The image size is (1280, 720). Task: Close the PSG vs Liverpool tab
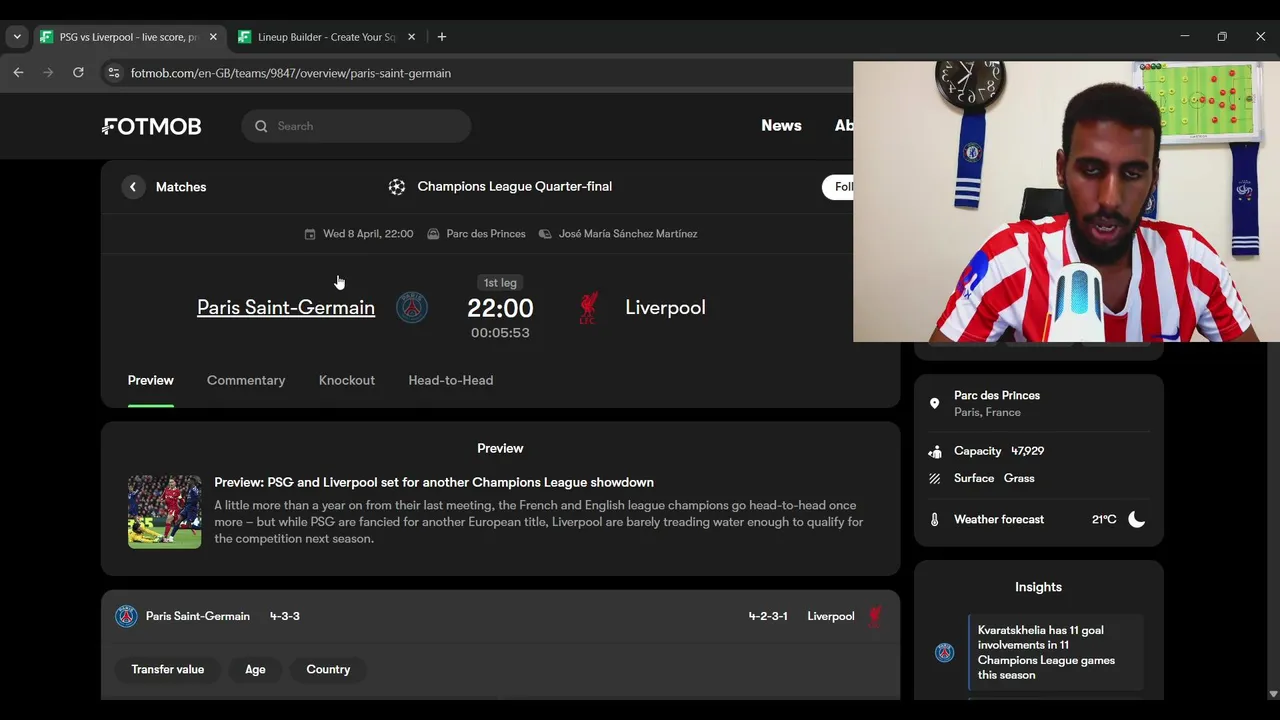213,37
